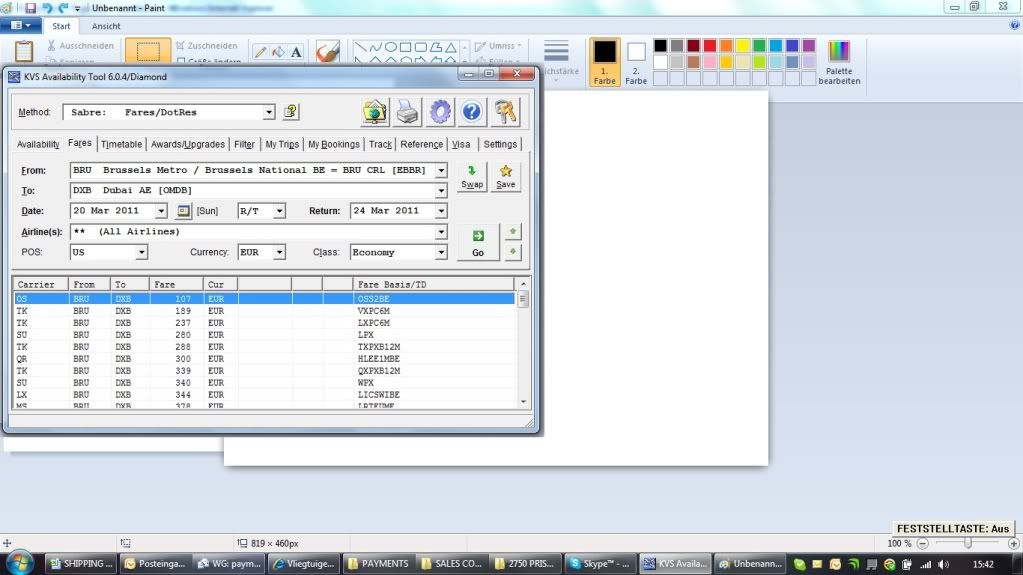Select the triangle shape in Paint shapes gallery
Screen dimensions: 1023x575
pyautogui.click(x=451, y=47)
